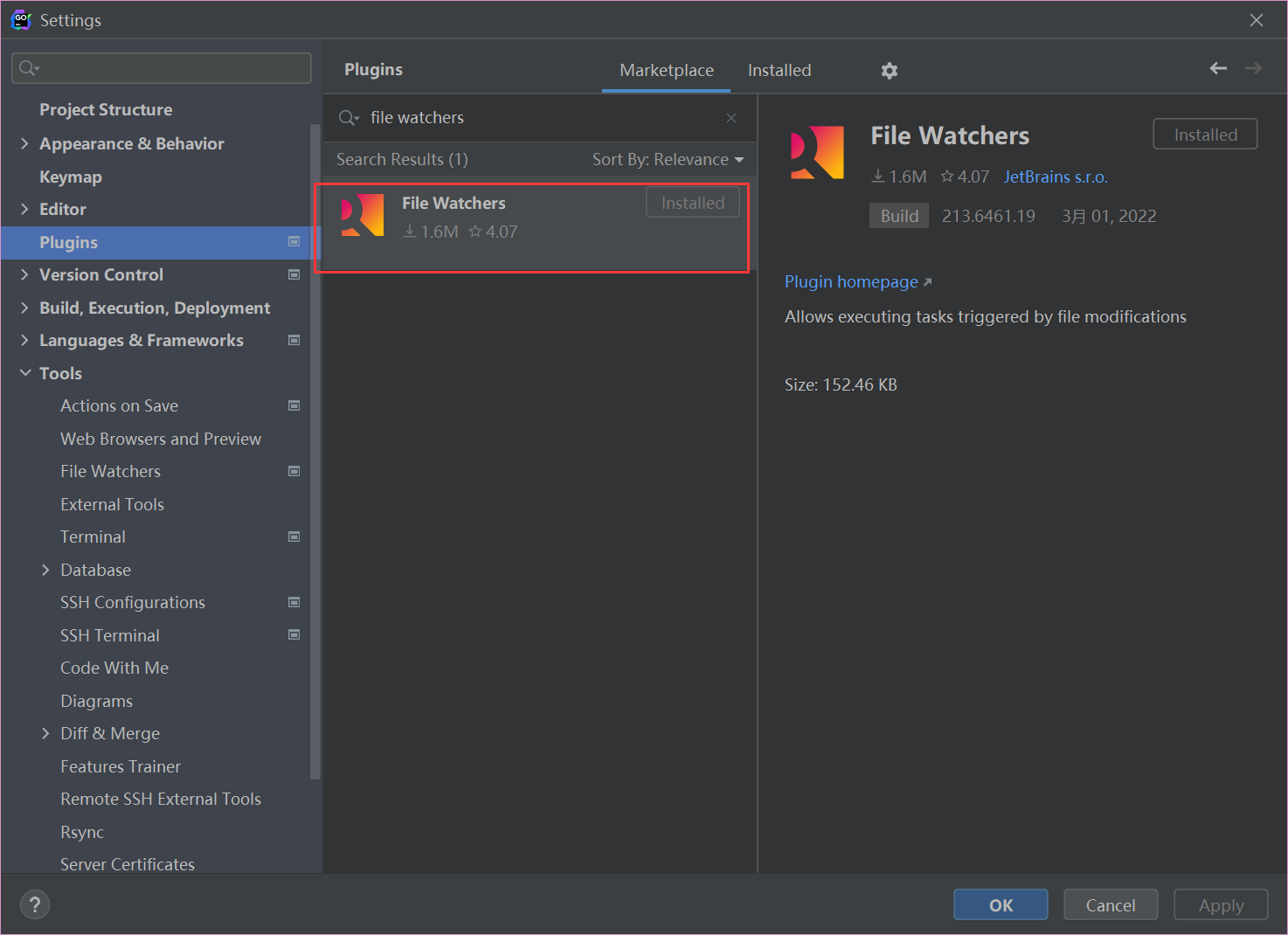Click the plugins settings gear icon
1288x935 pixels.
890,71
